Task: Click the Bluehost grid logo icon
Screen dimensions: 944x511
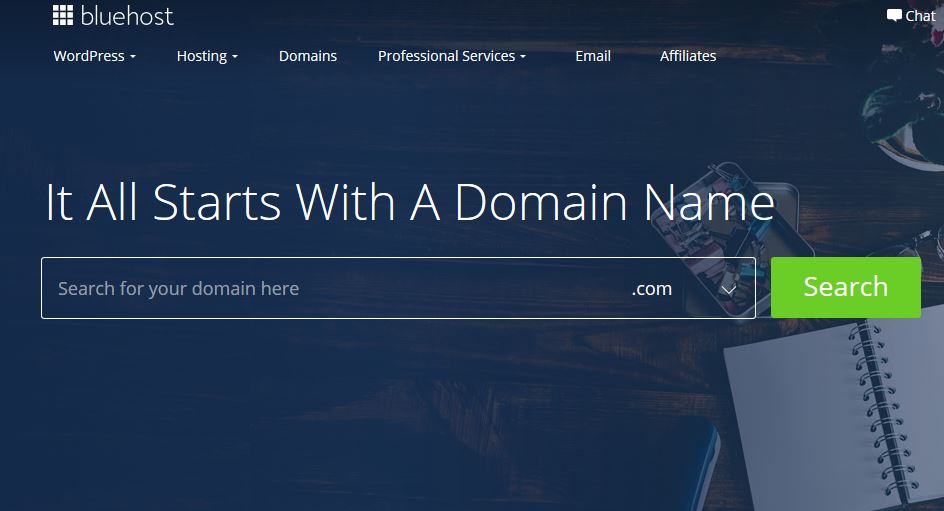Action: tap(63, 15)
